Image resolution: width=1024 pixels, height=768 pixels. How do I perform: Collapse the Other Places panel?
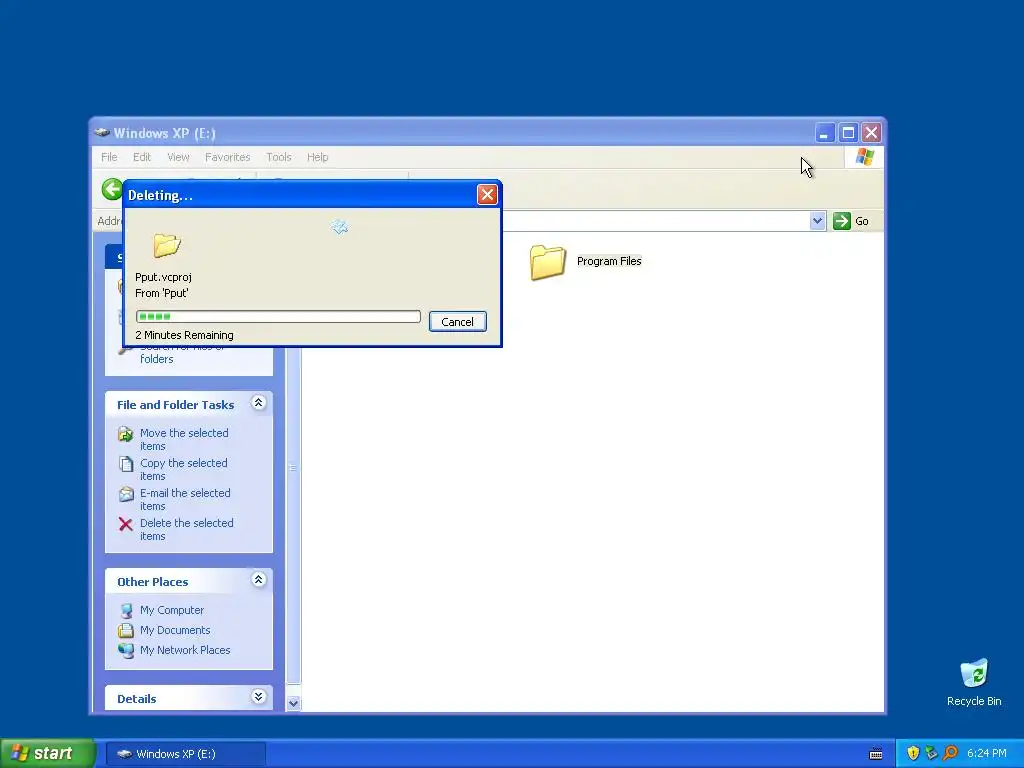click(x=259, y=580)
